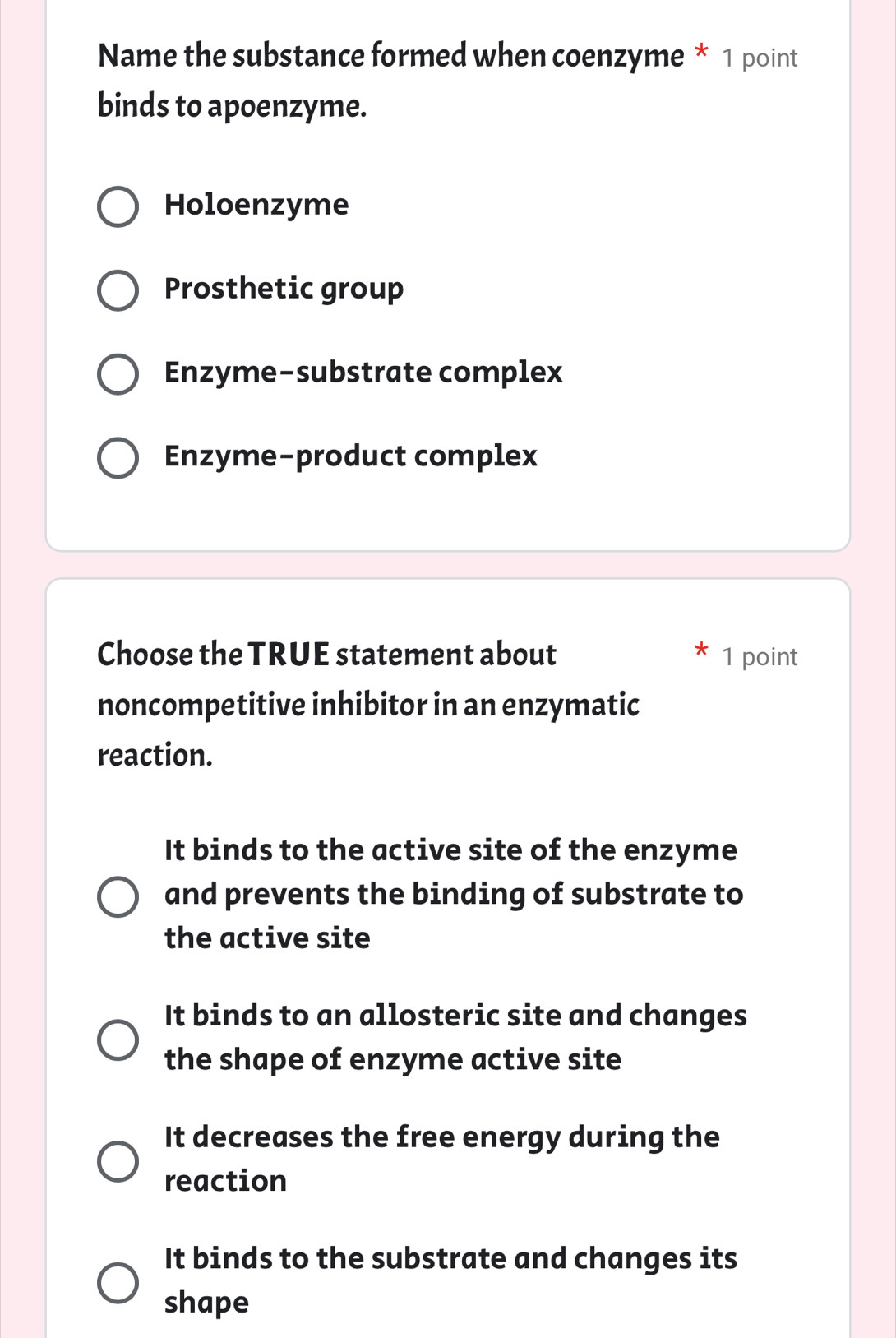Select radio for 'binds to the active site'
The height and width of the screenshot is (1338, 896).
[x=118, y=896]
